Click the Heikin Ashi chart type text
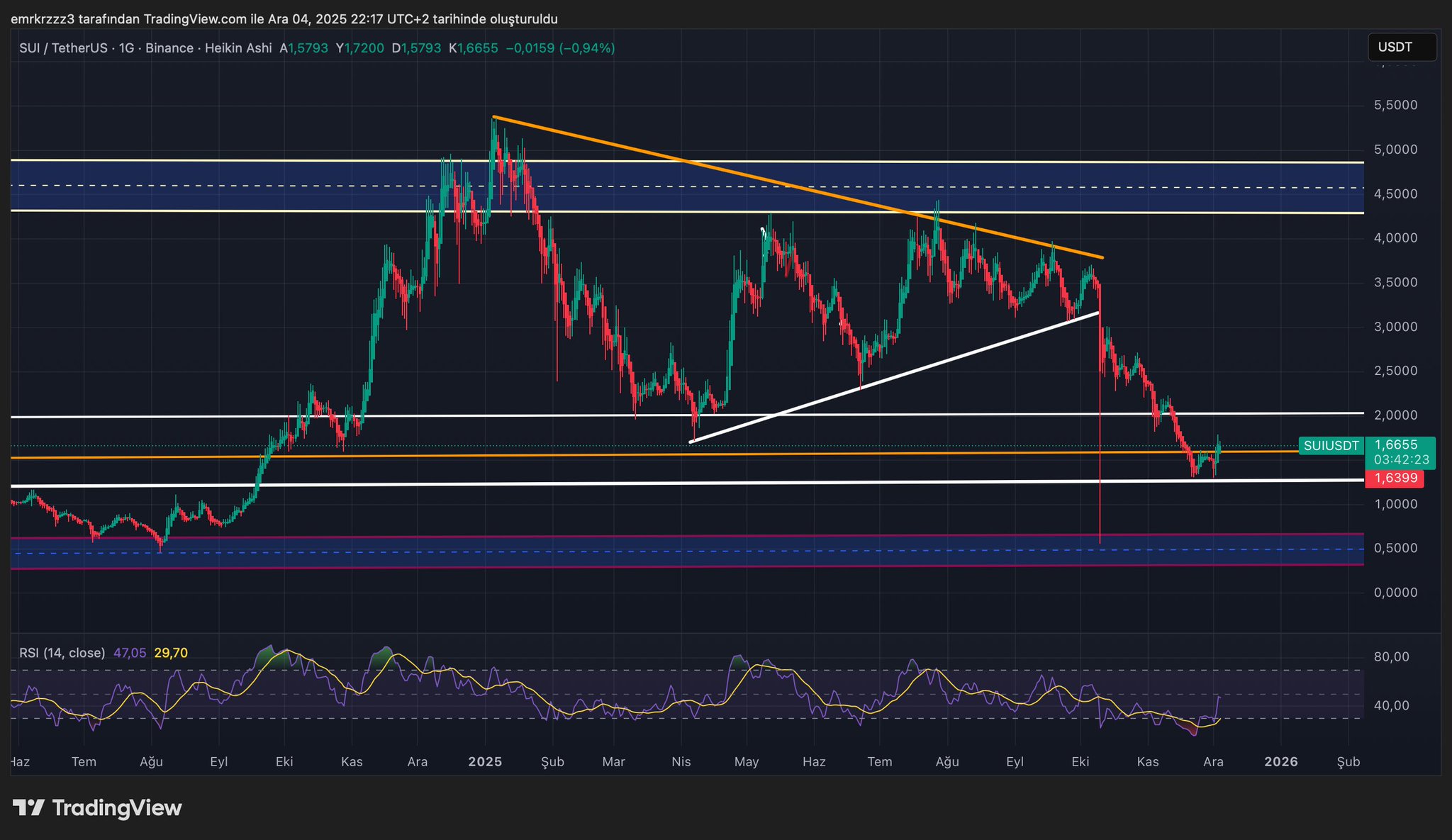 [238, 48]
